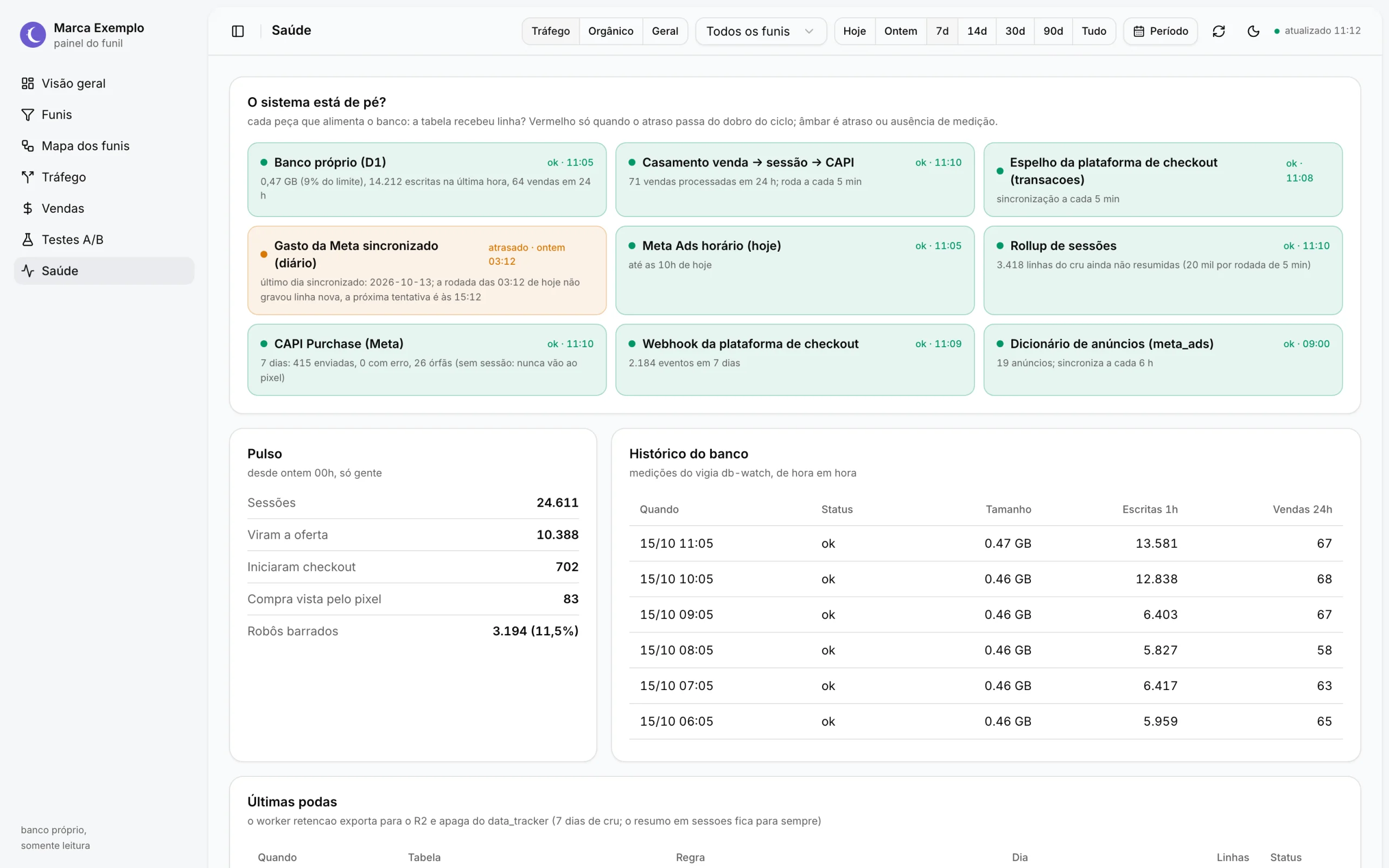Screen dimensions: 1389x868
Task: Select the Tudo date range
Action: [x=1094, y=31]
